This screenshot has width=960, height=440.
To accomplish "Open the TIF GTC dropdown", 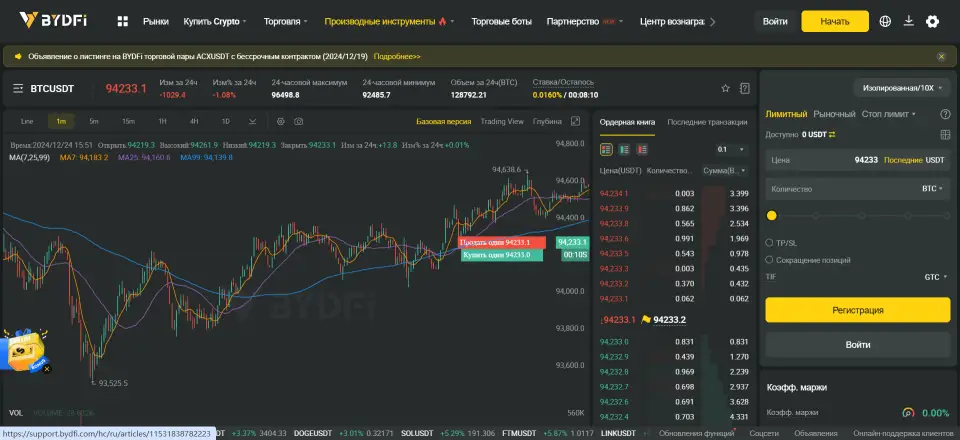I will coord(936,277).
